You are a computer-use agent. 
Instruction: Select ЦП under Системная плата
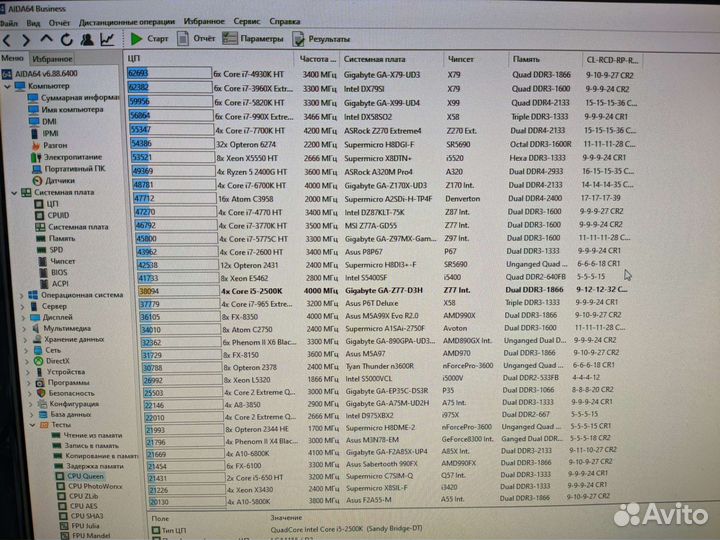coord(46,203)
